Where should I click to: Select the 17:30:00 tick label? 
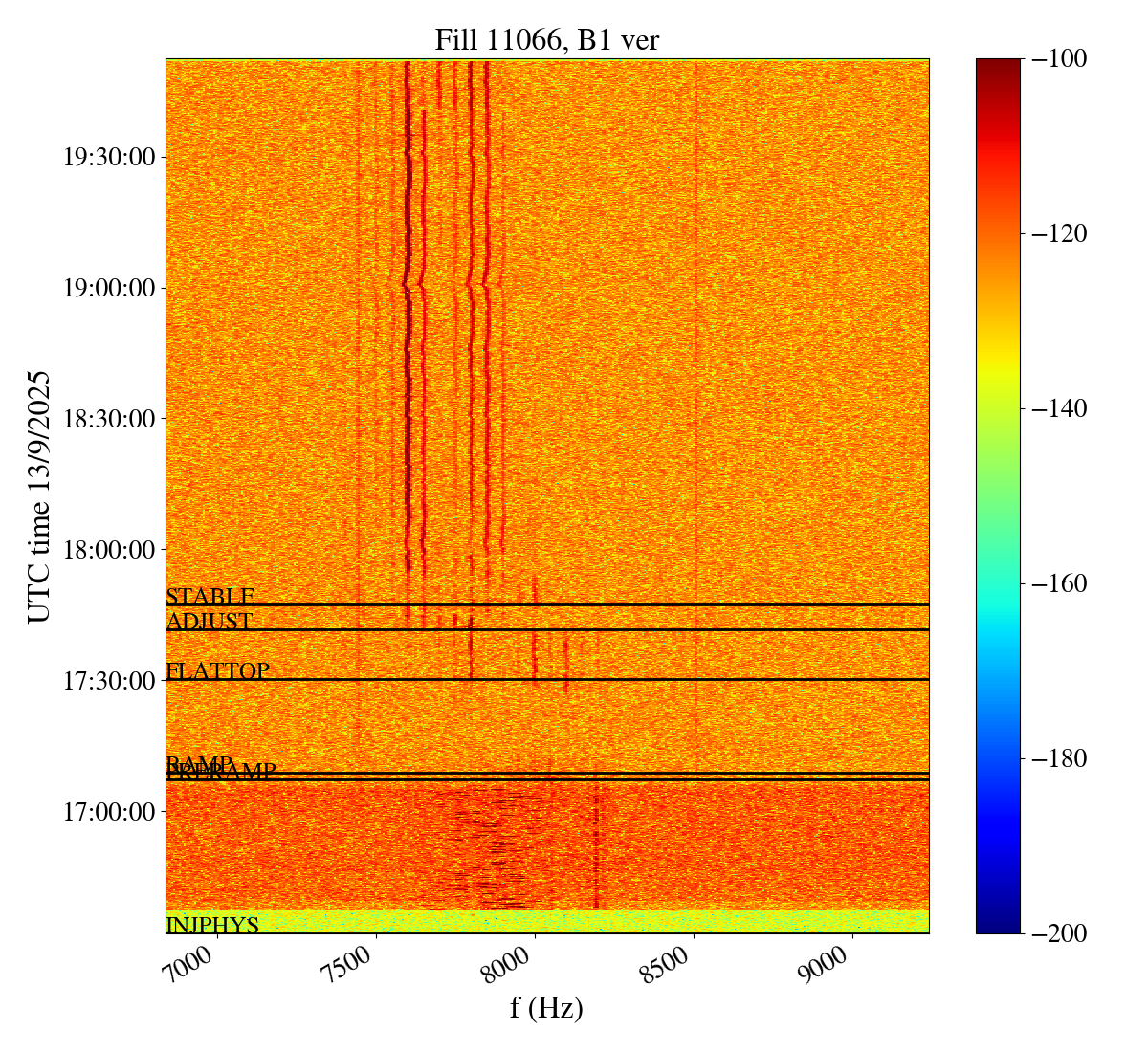[x=109, y=681]
